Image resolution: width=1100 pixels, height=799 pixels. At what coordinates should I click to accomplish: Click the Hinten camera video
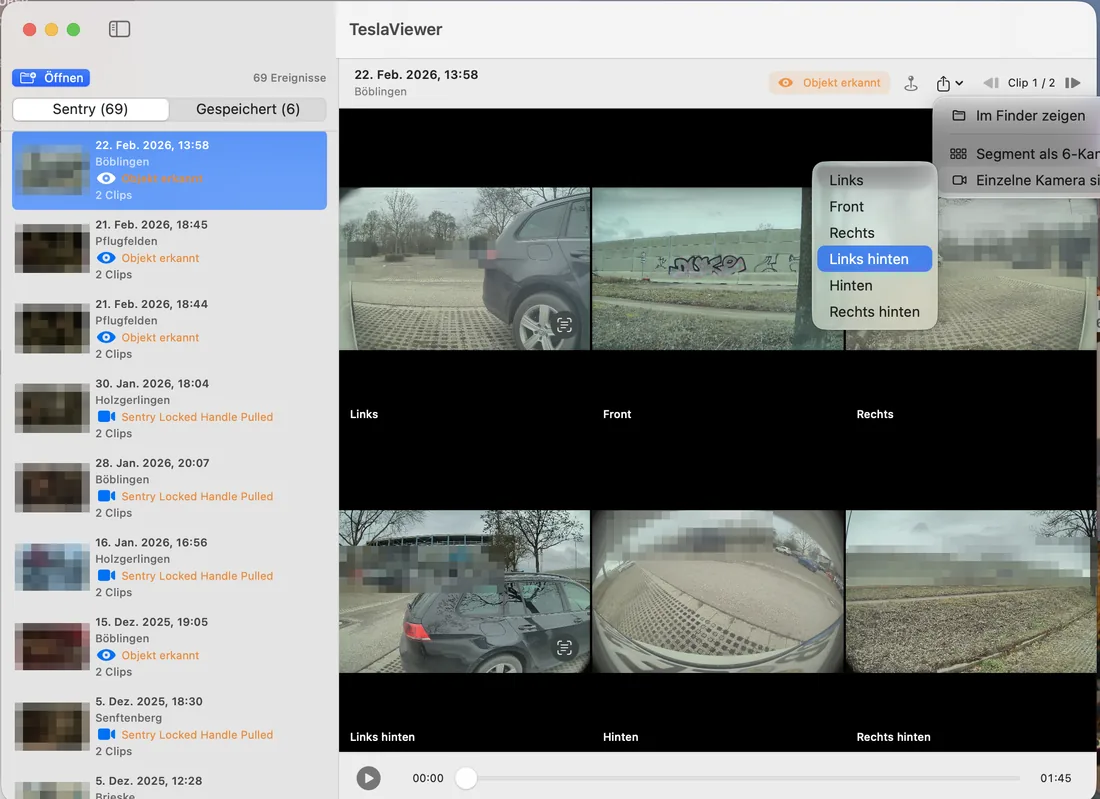[x=717, y=591]
